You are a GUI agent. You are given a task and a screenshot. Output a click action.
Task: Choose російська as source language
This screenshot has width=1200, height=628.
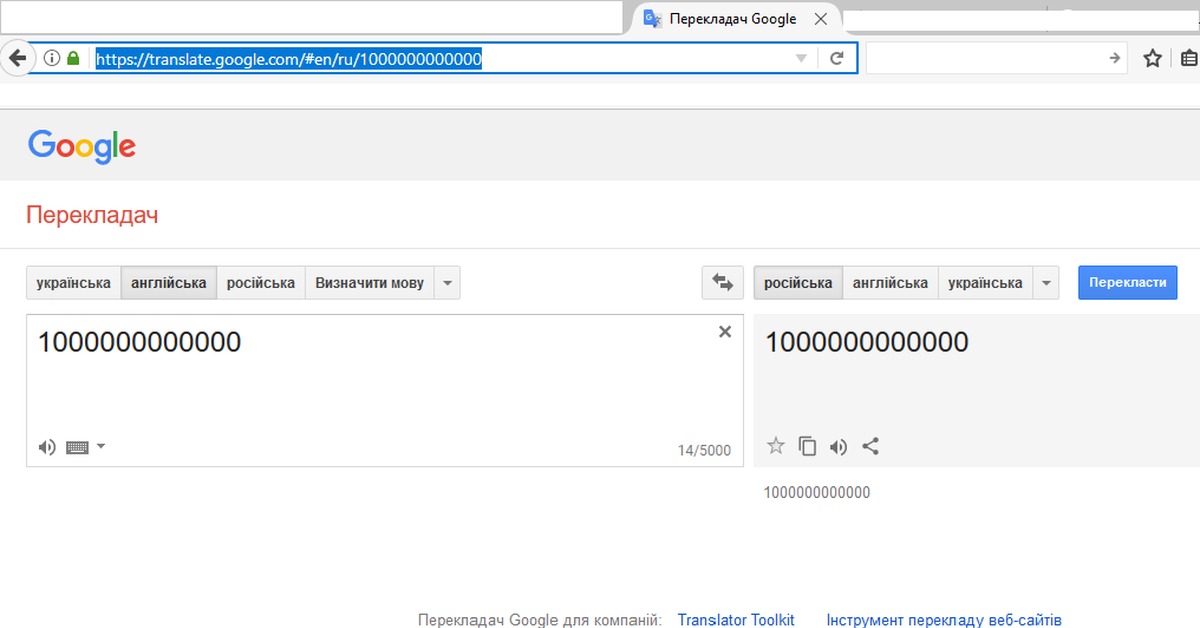[x=260, y=283]
